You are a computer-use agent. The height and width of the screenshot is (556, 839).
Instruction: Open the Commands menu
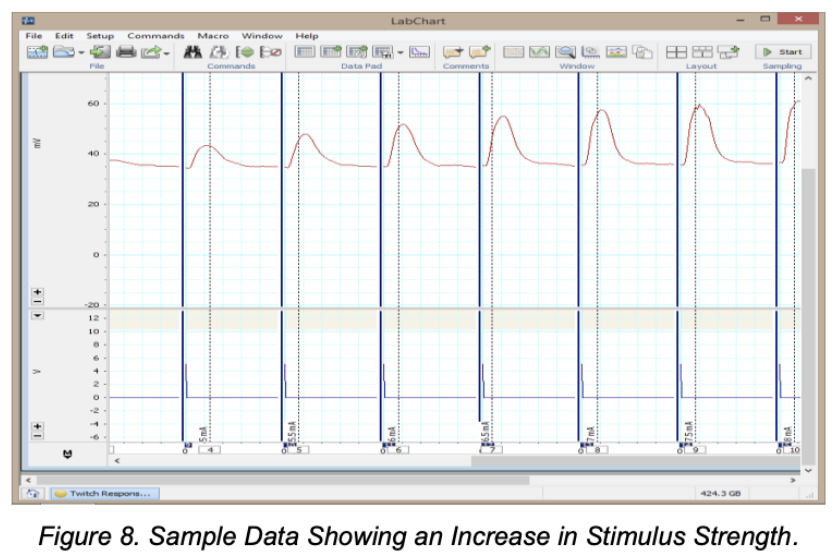click(156, 36)
